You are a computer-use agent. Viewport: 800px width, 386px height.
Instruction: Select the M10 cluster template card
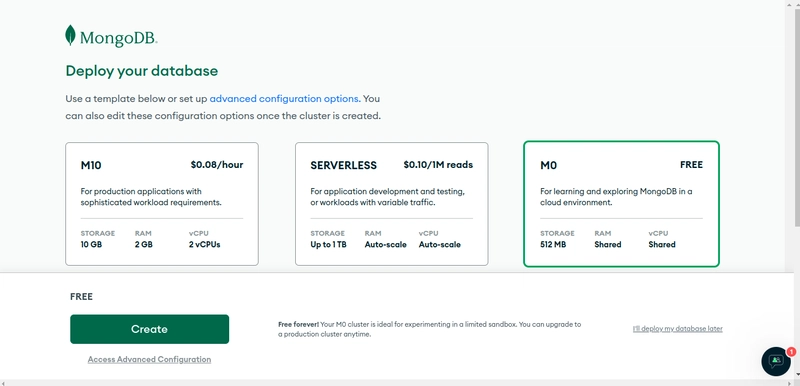(x=162, y=204)
